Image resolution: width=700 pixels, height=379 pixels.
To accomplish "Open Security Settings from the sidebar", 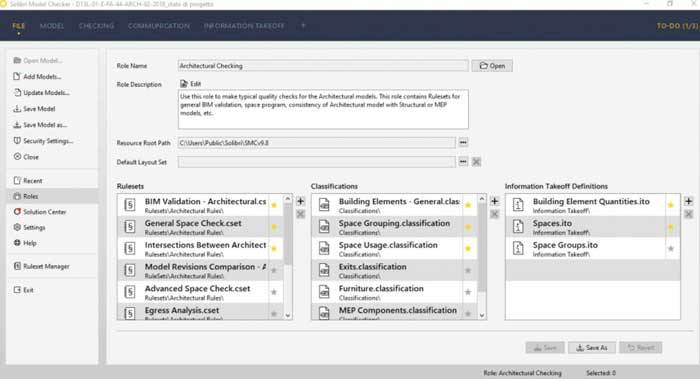I will tap(43, 141).
